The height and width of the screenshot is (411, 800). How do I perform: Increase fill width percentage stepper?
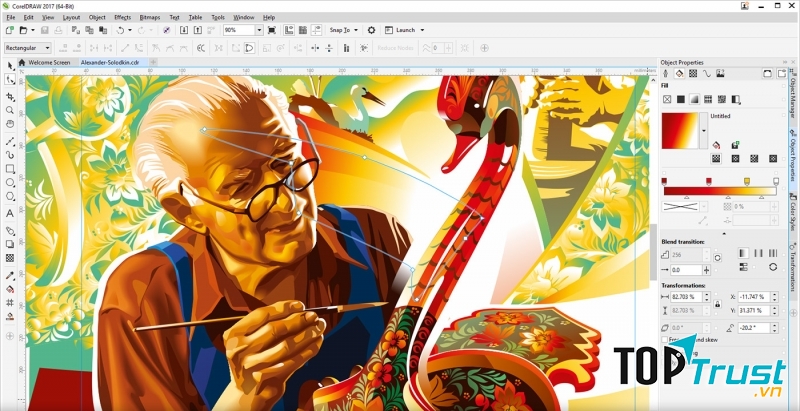tap(706, 294)
